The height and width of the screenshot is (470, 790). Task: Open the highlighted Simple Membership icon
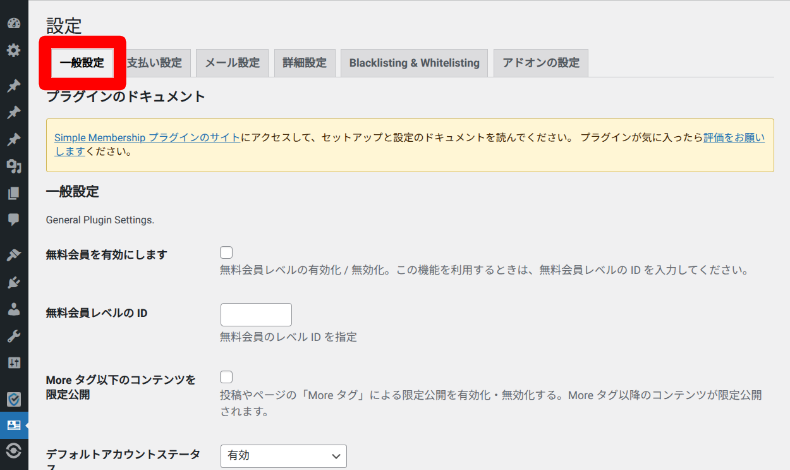coord(14,425)
